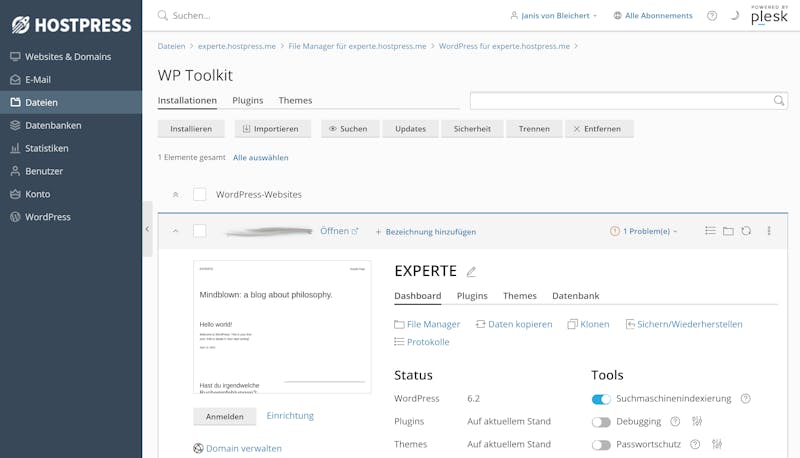This screenshot has height=458, width=800.
Task: Open the folder icon in site row
Action: [x=728, y=231]
